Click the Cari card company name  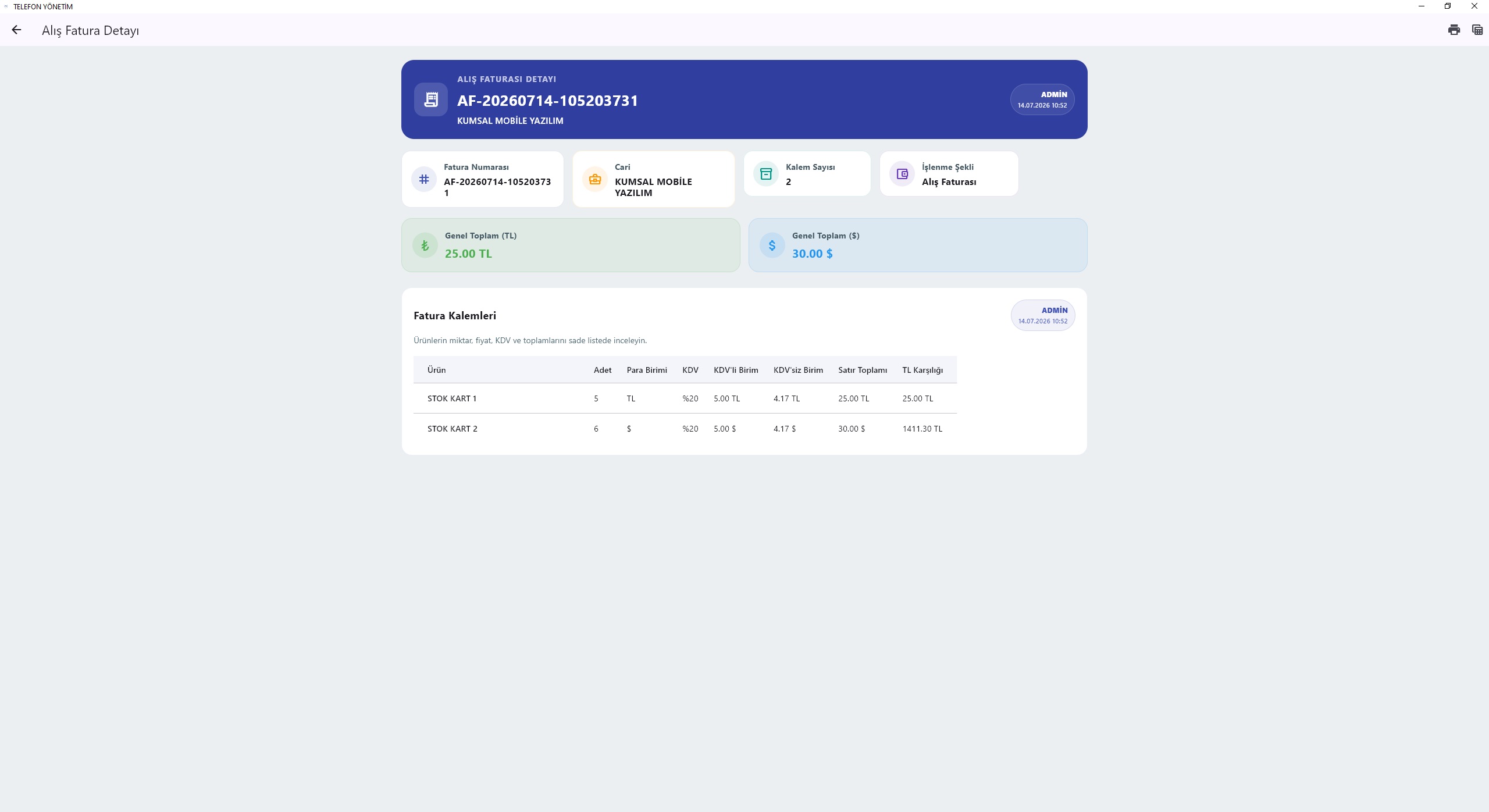(653, 187)
